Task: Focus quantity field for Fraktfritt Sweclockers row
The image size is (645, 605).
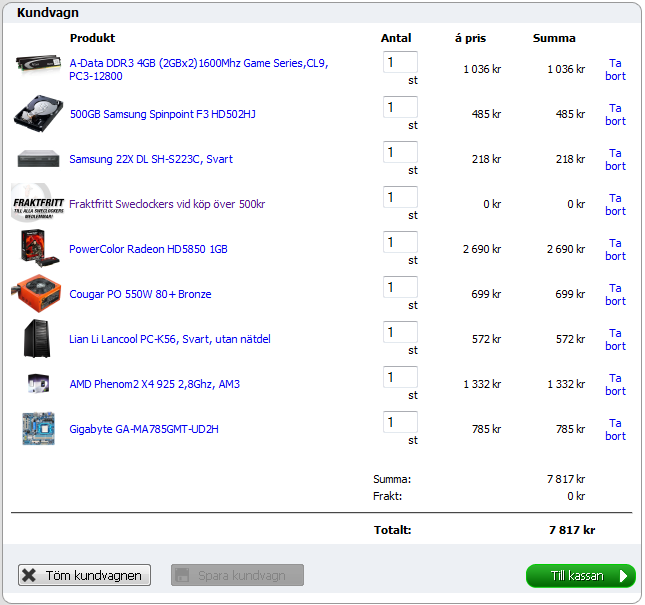Action: coord(400,197)
